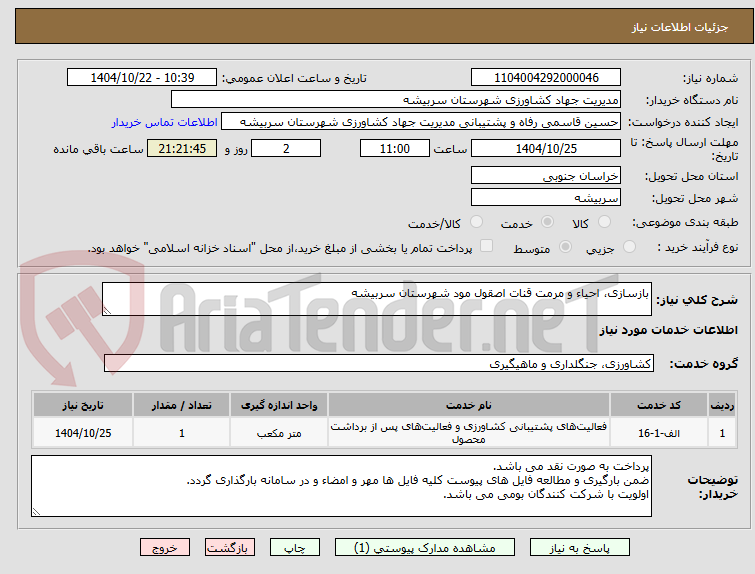The height and width of the screenshot is (574, 755).
Task: Click the buyer name field مدیریت جهاد کشاورزی
Action: [x=396, y=100]
